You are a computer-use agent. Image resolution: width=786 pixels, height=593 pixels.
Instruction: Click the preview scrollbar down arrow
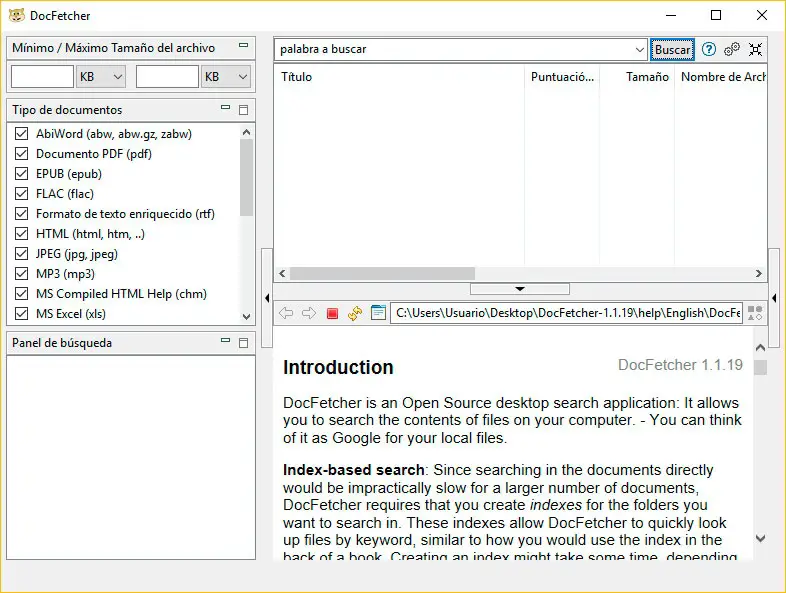[760, 538]
